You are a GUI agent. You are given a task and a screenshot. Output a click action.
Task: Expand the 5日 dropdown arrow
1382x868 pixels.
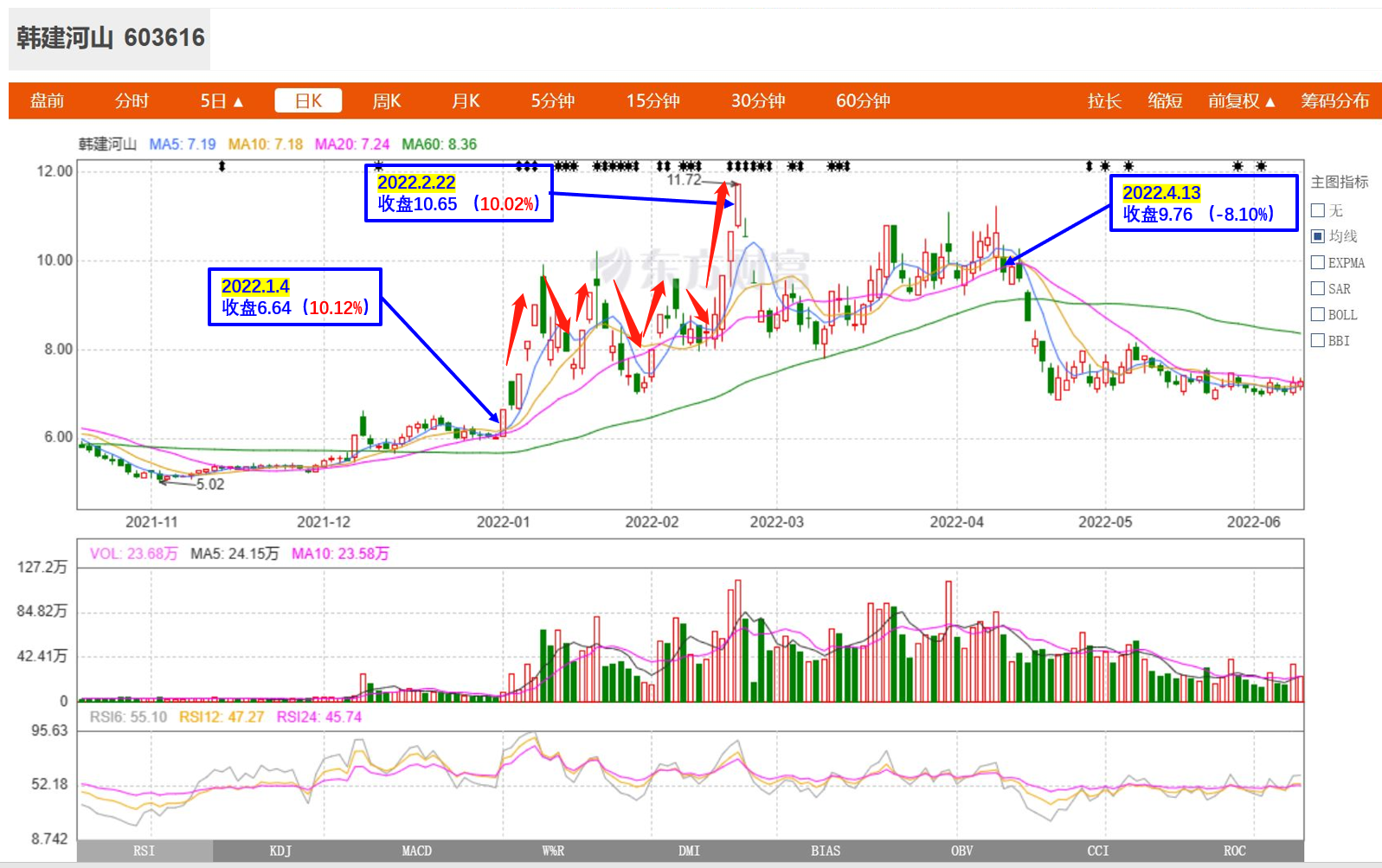click(x=238, y=102)
